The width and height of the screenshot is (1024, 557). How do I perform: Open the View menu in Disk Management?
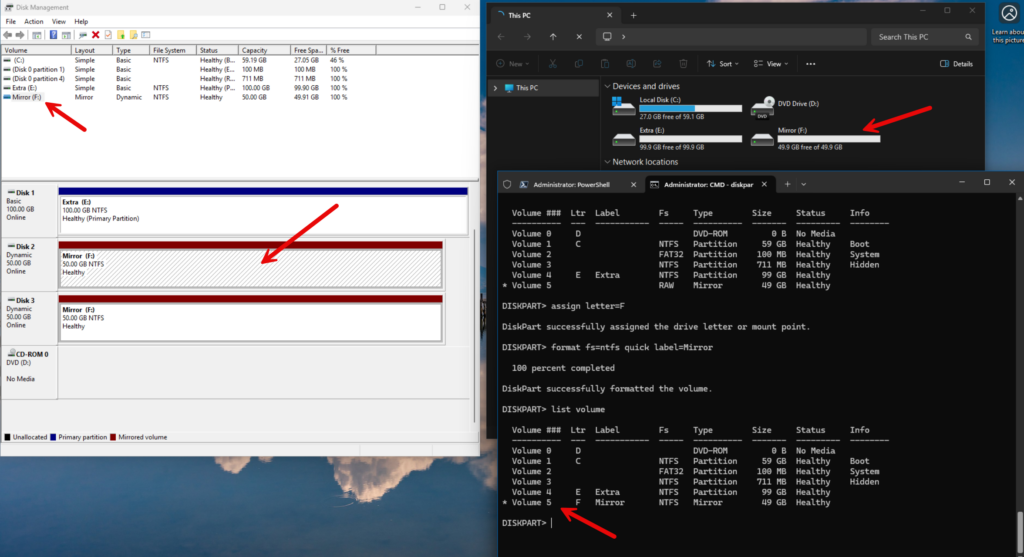pyautogui.click(x=59, y=22)
